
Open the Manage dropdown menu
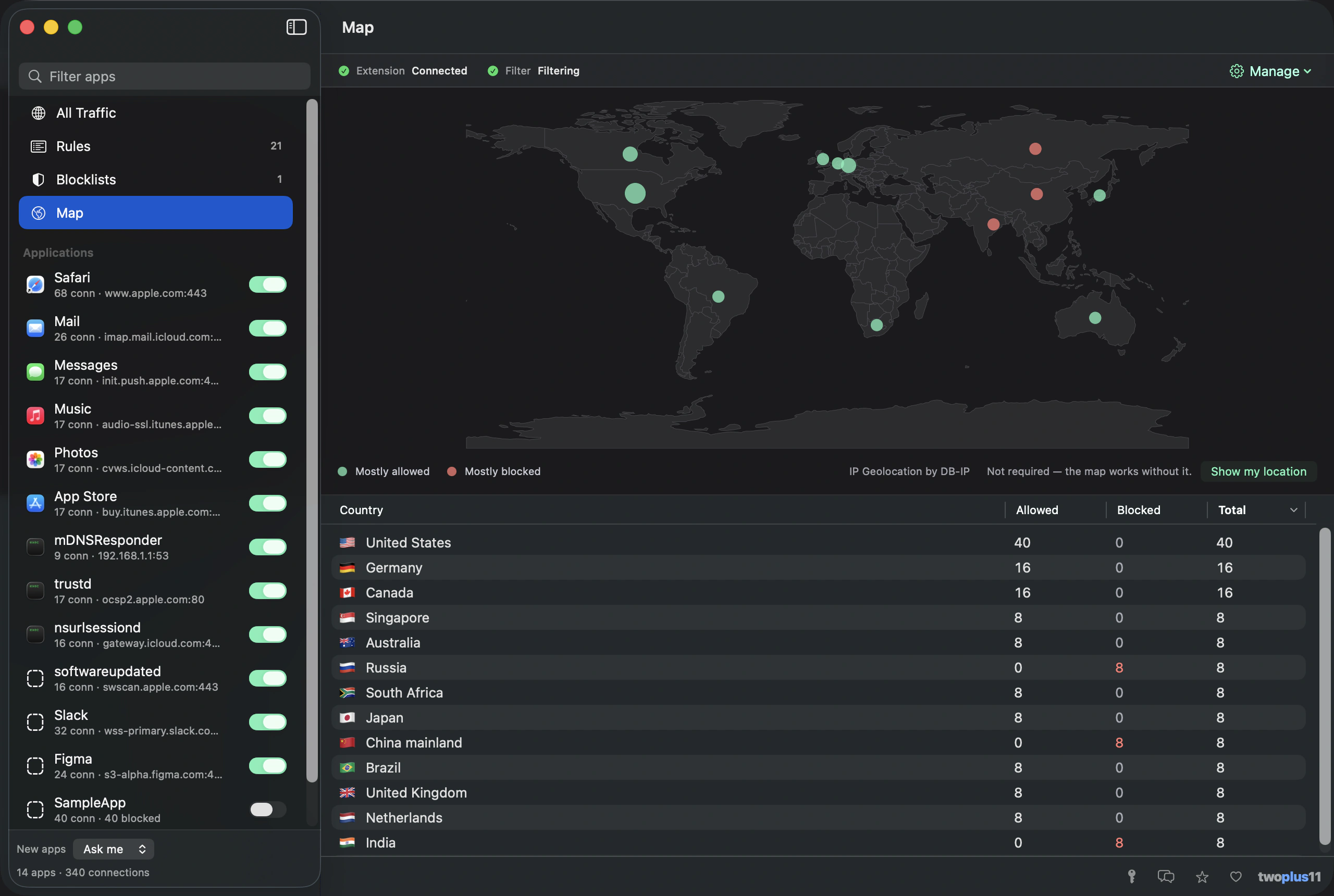(1270, 71)
